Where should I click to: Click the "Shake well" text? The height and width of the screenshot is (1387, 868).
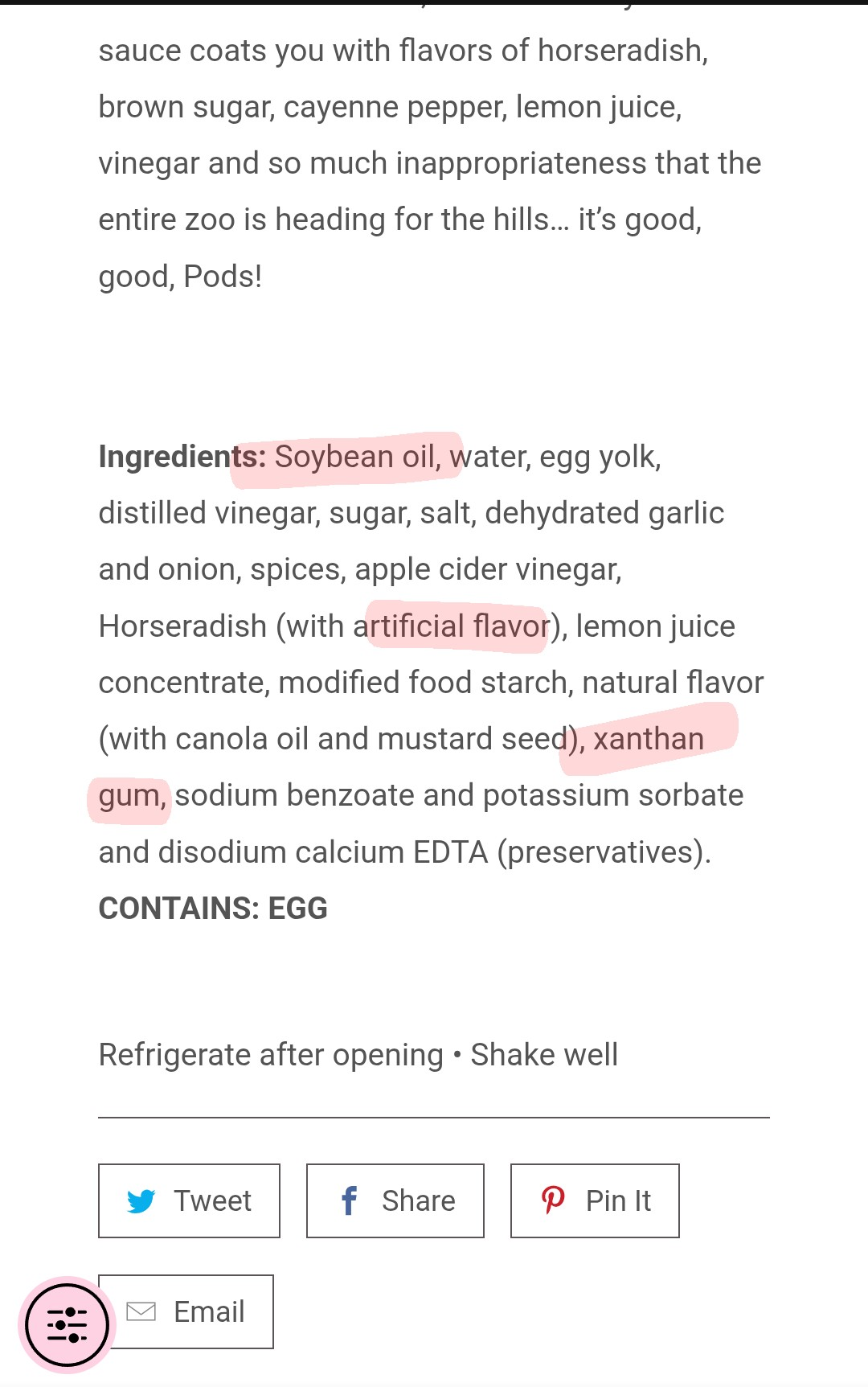[544, 1055]
